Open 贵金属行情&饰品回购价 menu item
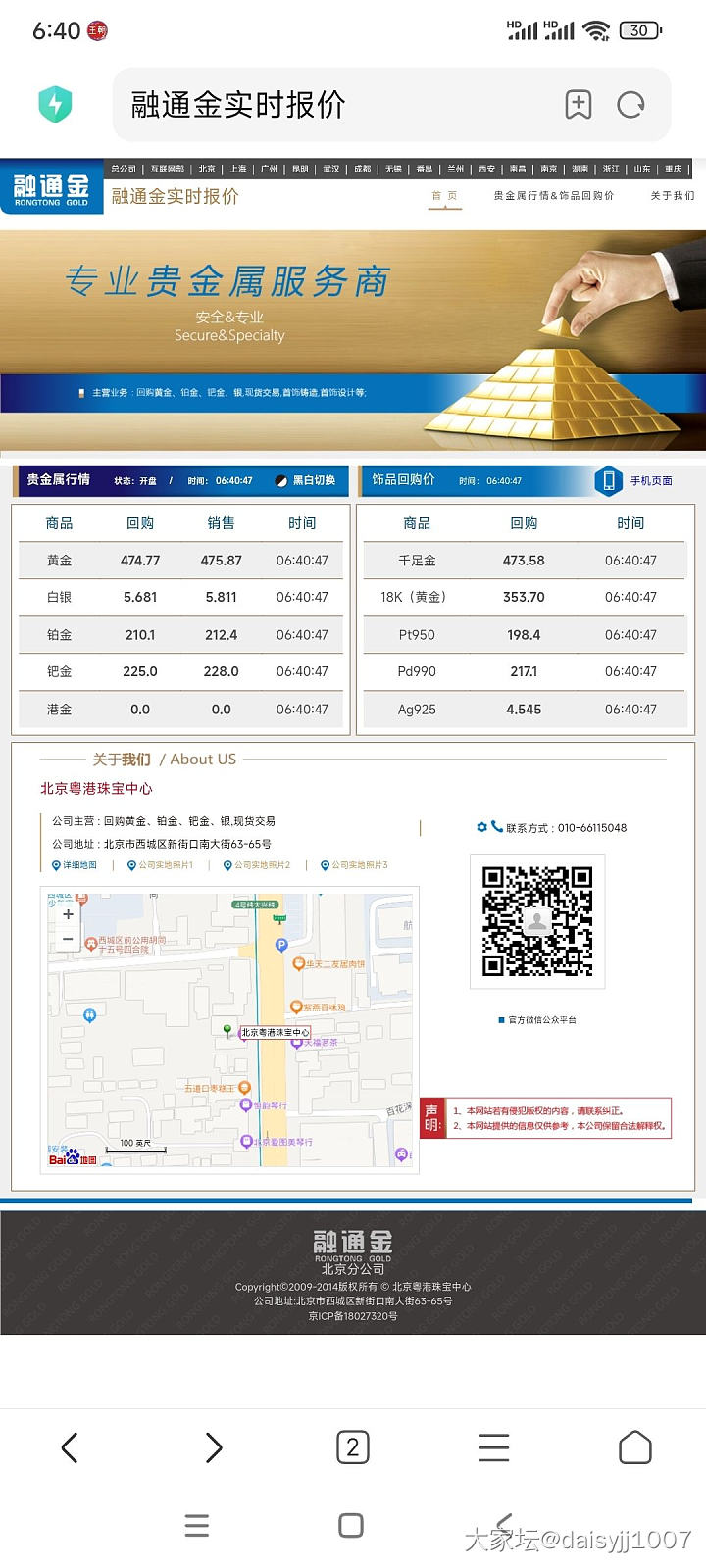The width and height of the screenshot is (706, 1568). [x=554, y=196]
